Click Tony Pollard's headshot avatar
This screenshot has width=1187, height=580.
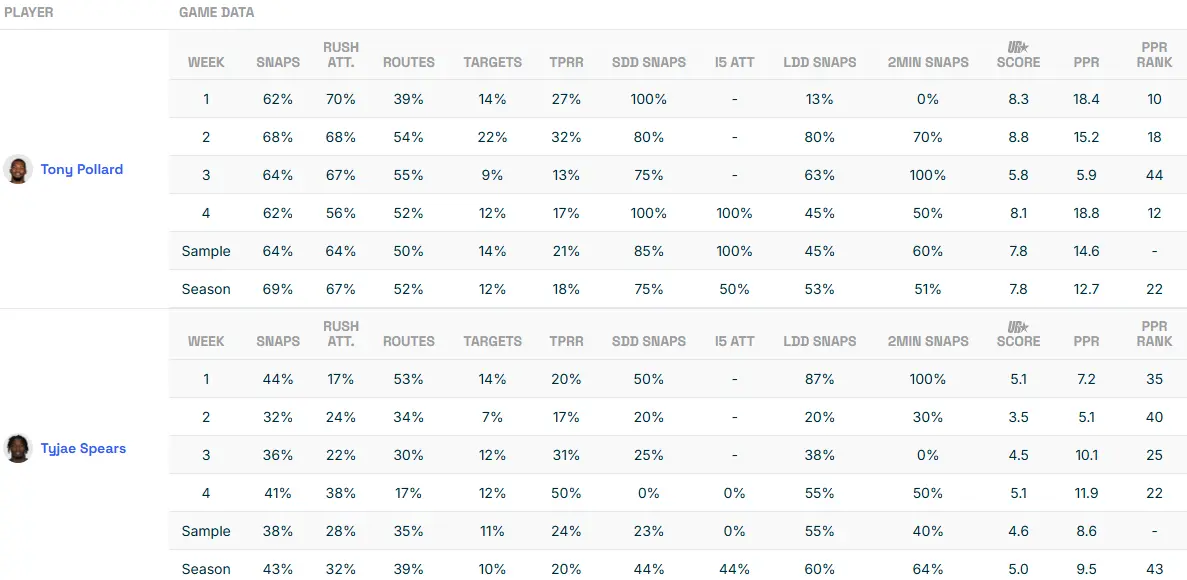click(x=18, y=170)
